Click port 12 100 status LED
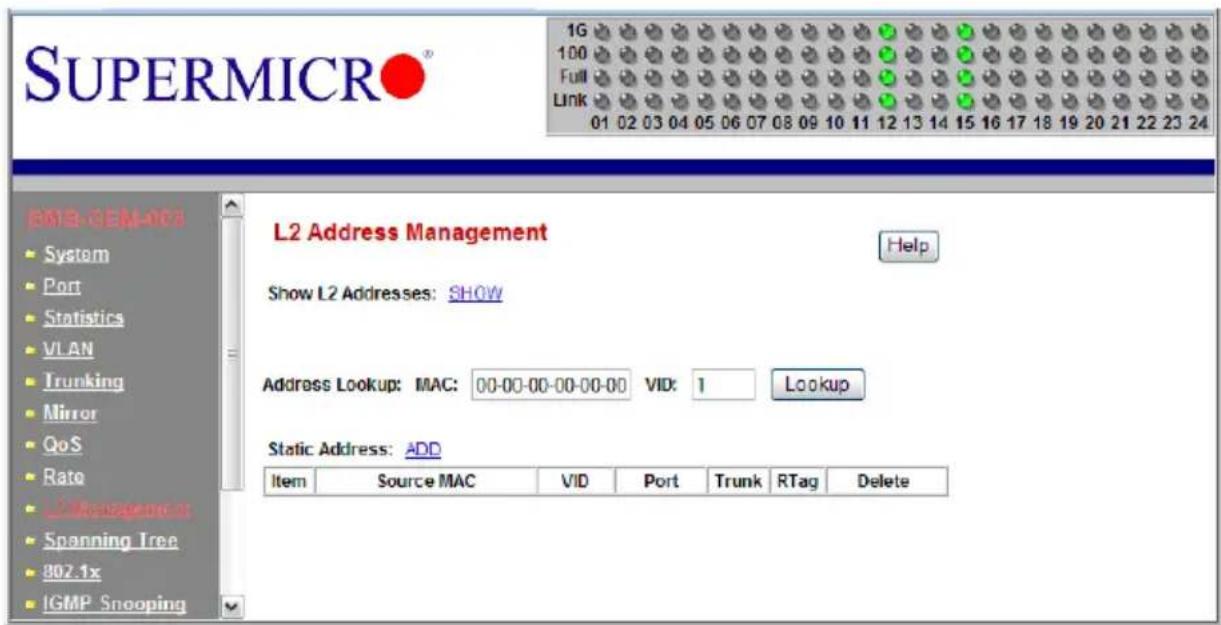 [886, 53]
